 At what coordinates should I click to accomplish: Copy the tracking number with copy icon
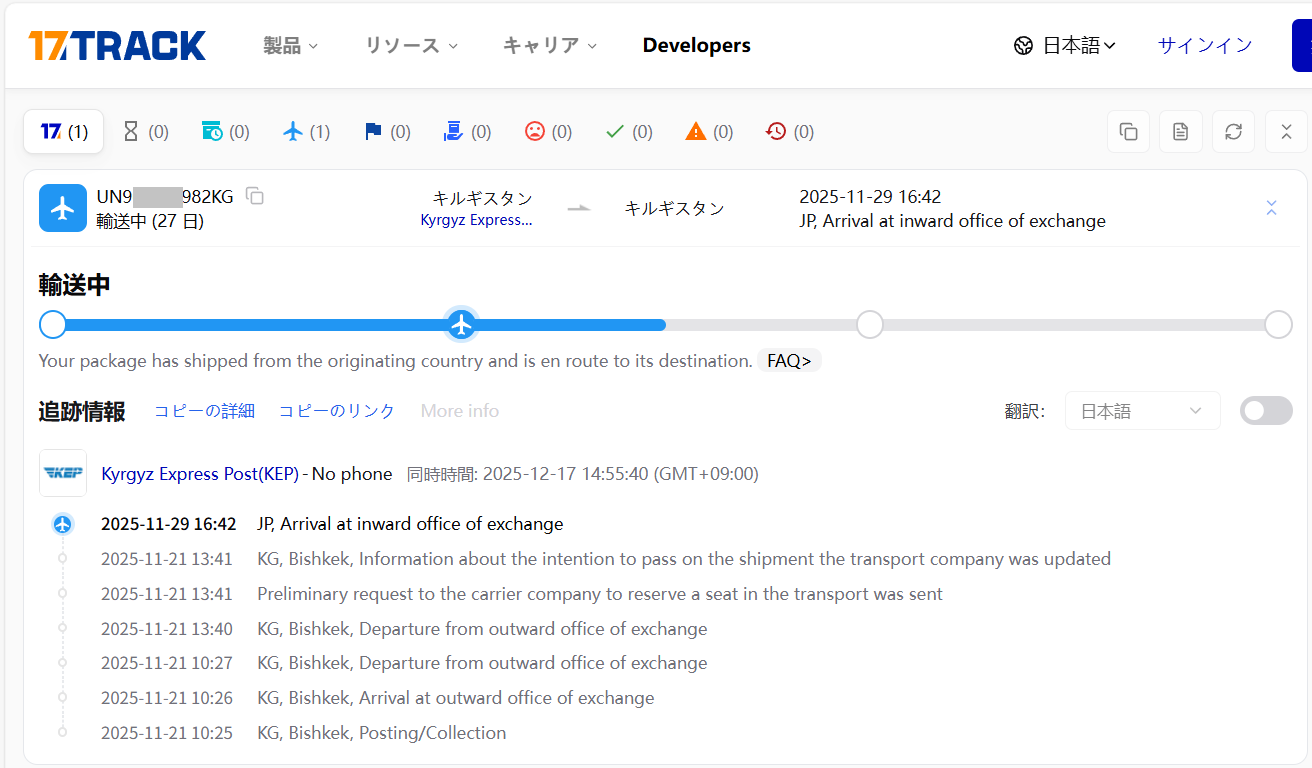[x=255, y=196]
